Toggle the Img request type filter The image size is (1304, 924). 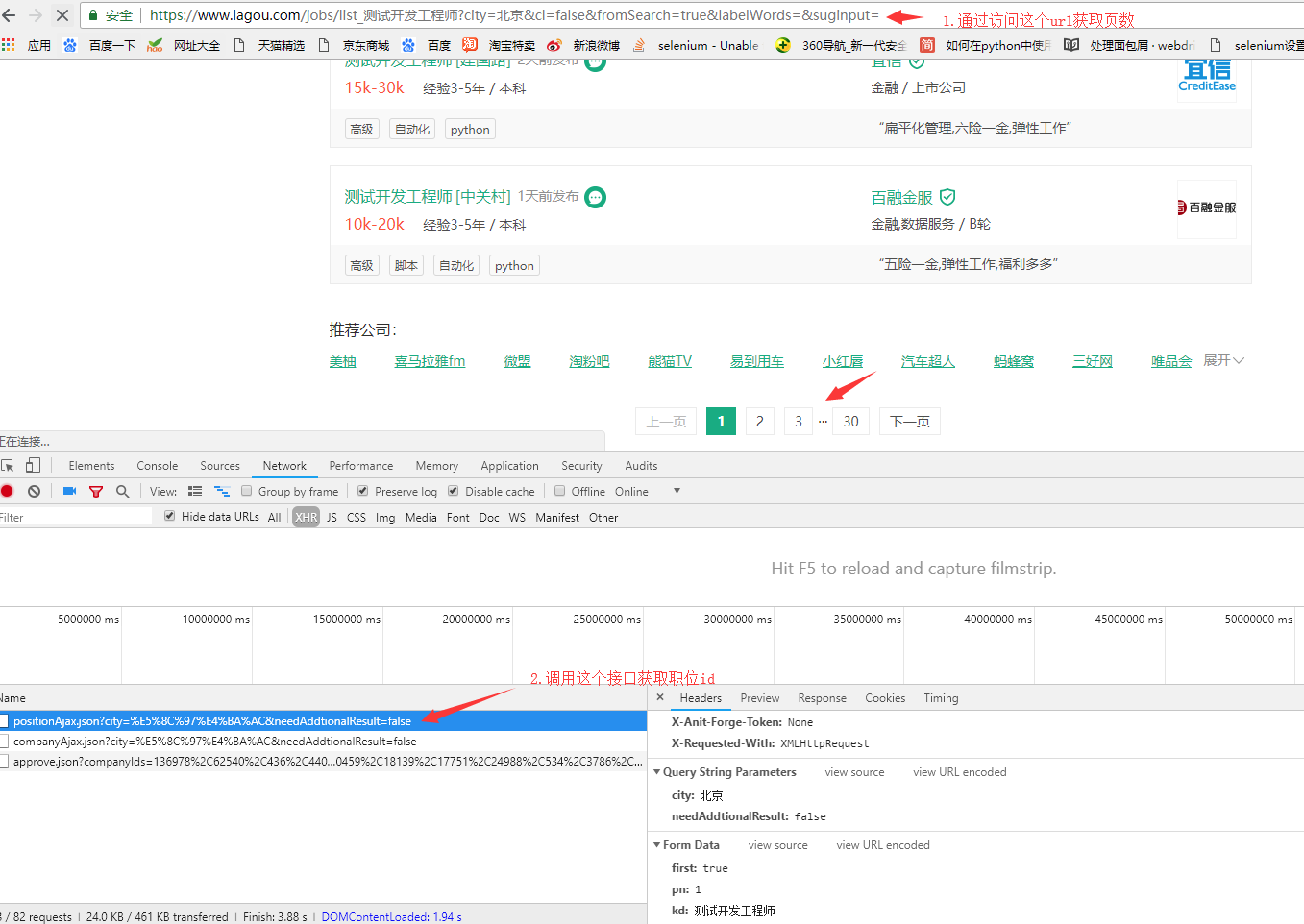tap(385, 517)
